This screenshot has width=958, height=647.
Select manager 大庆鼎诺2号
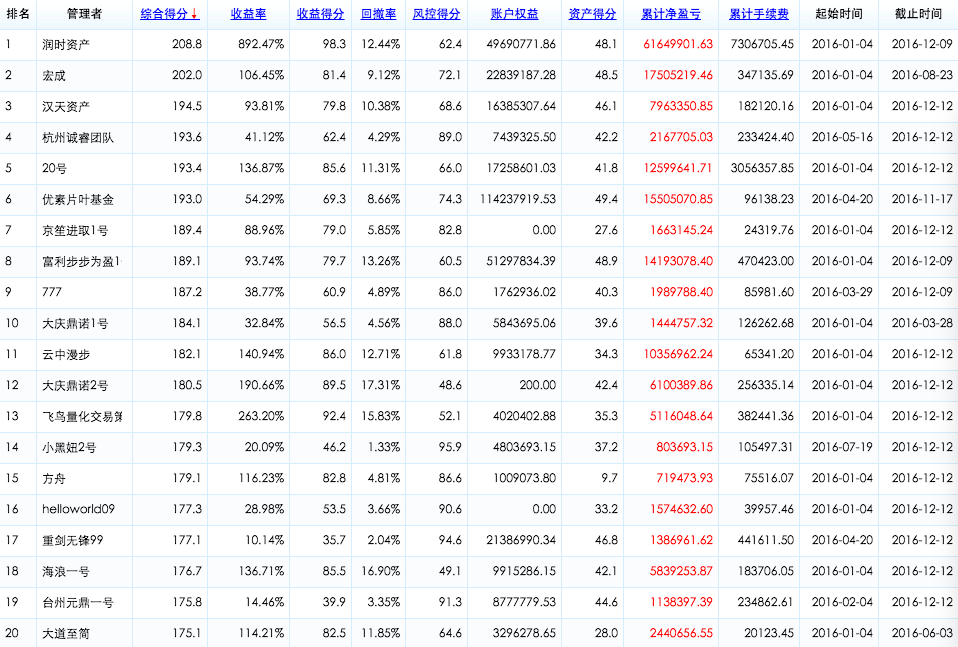(x=75, y=386)
